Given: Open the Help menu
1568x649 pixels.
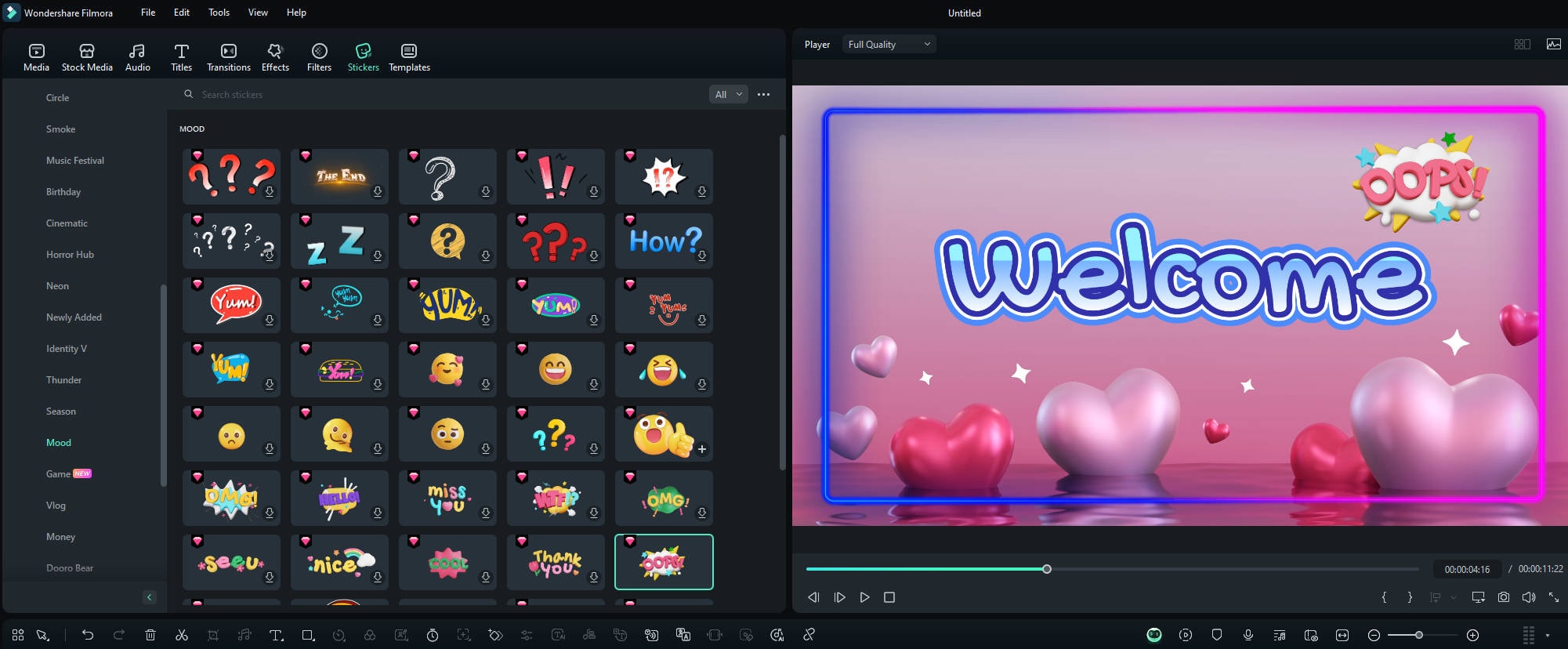Looking at the screenshot, I should (x=296, y=13).
